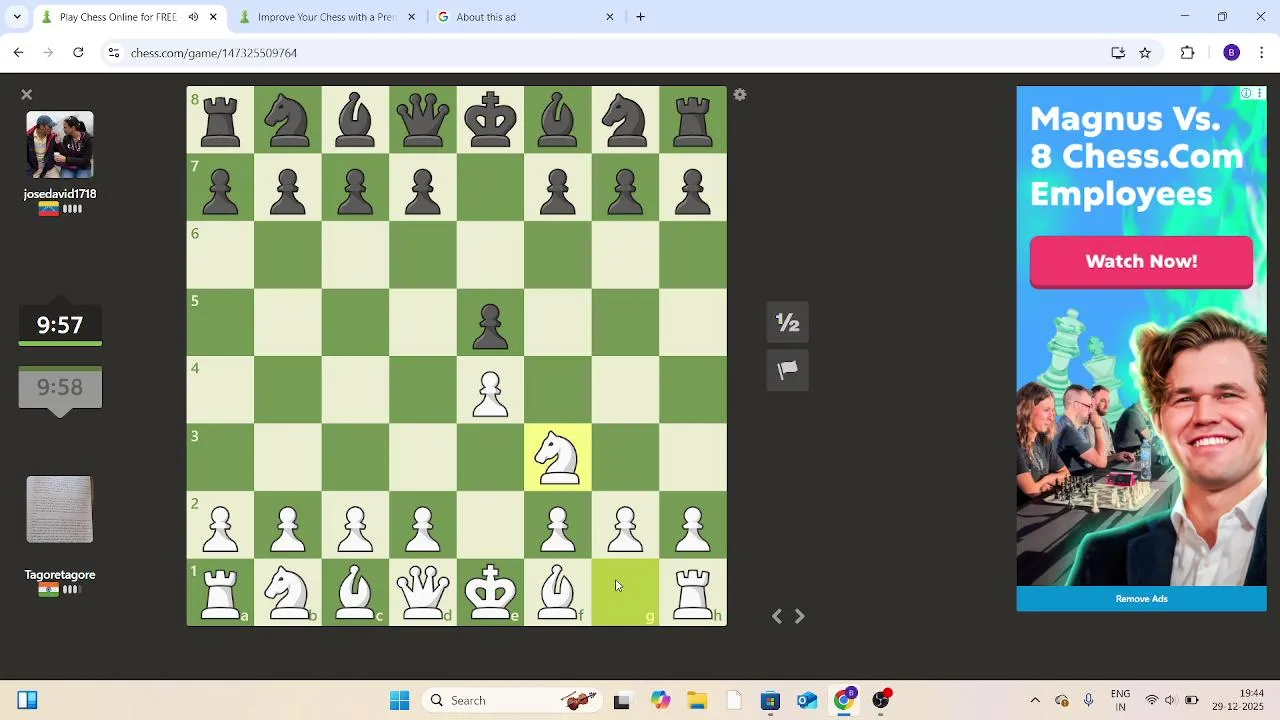Select the white queen on d1
1280x720 pixels.
click(x=423, y=592)
